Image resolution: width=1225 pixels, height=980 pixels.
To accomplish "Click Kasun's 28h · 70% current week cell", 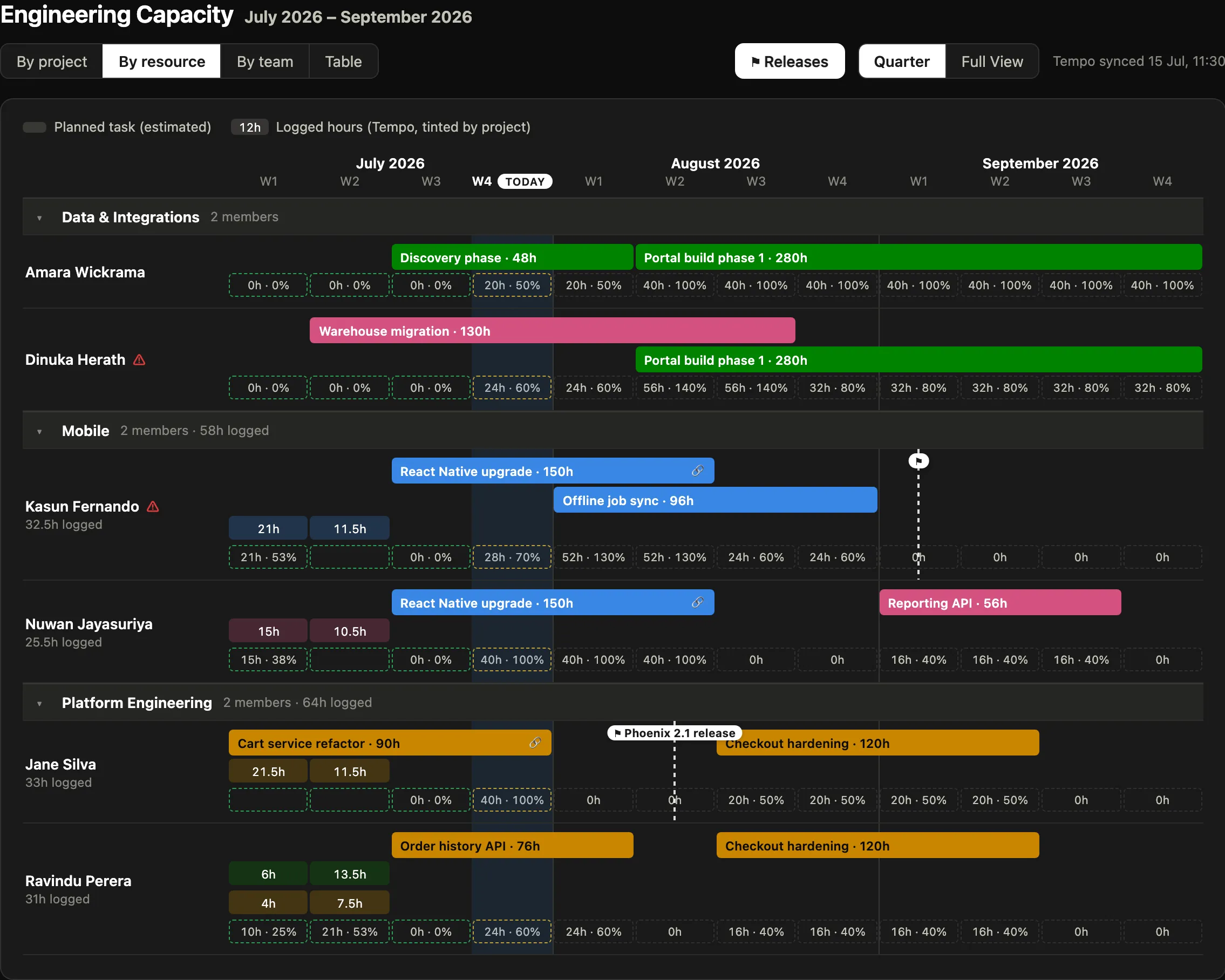I will tap(512, 557).
